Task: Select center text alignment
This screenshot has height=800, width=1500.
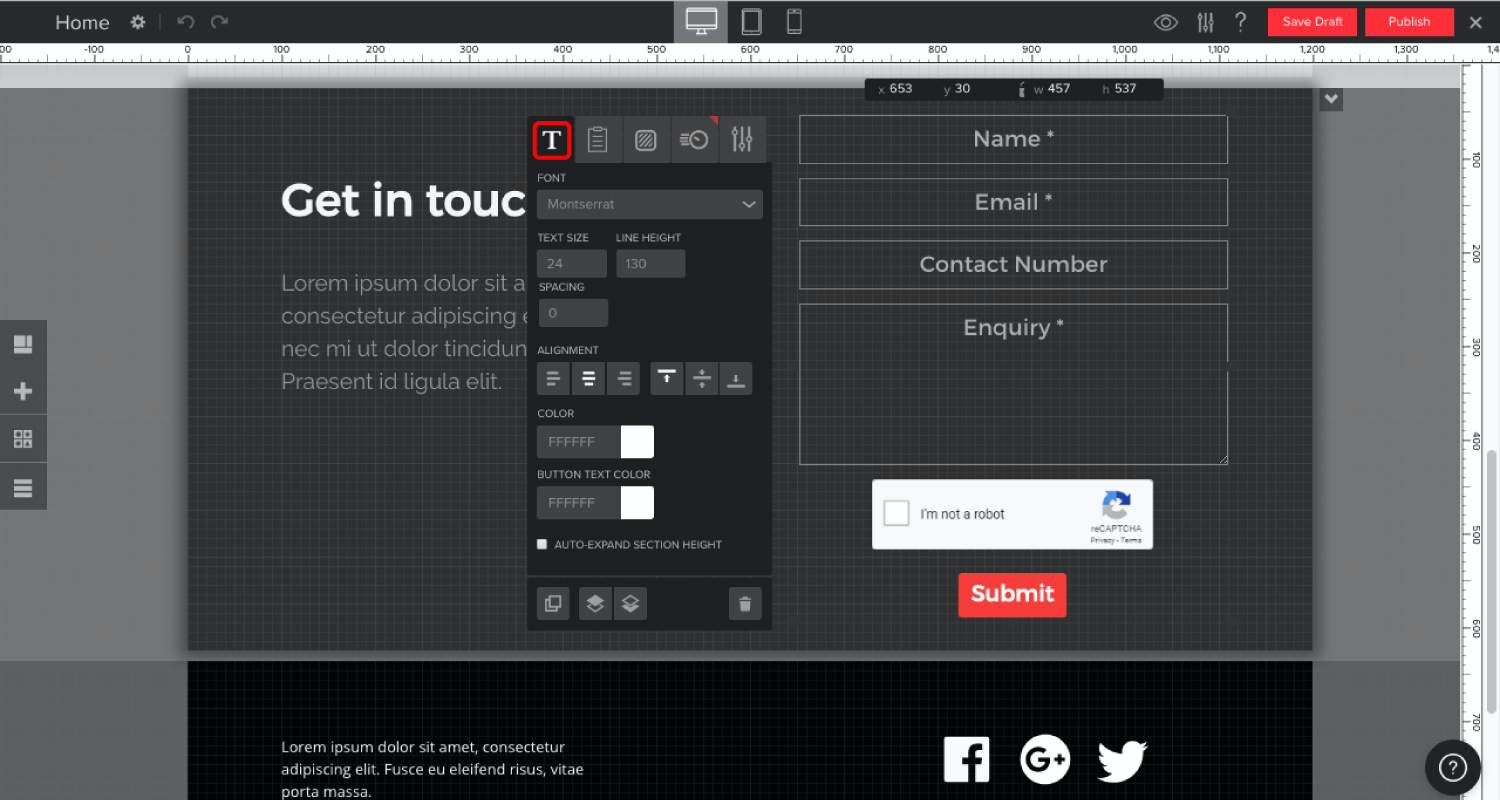Action: click(588, 378)
